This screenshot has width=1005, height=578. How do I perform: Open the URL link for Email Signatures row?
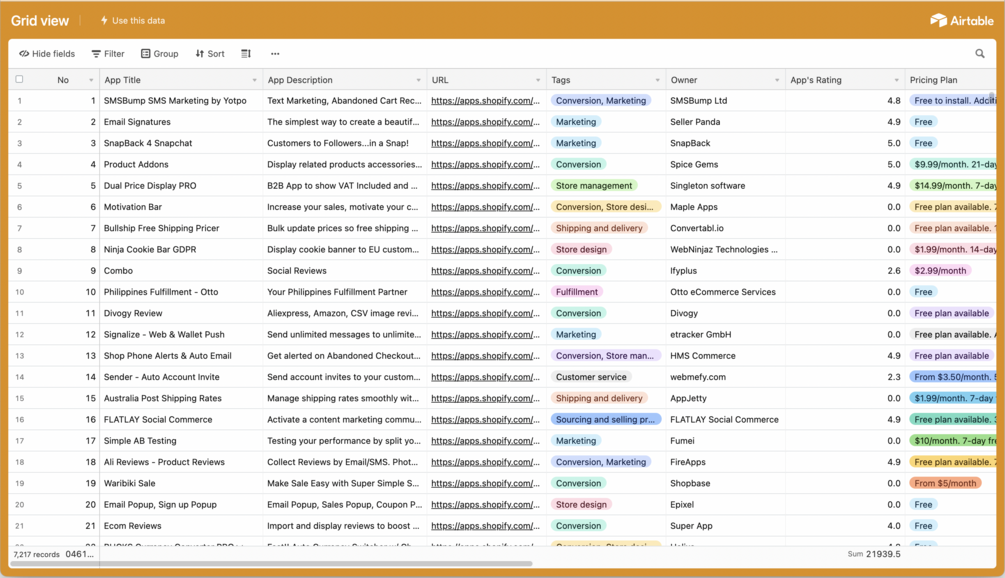485,122
